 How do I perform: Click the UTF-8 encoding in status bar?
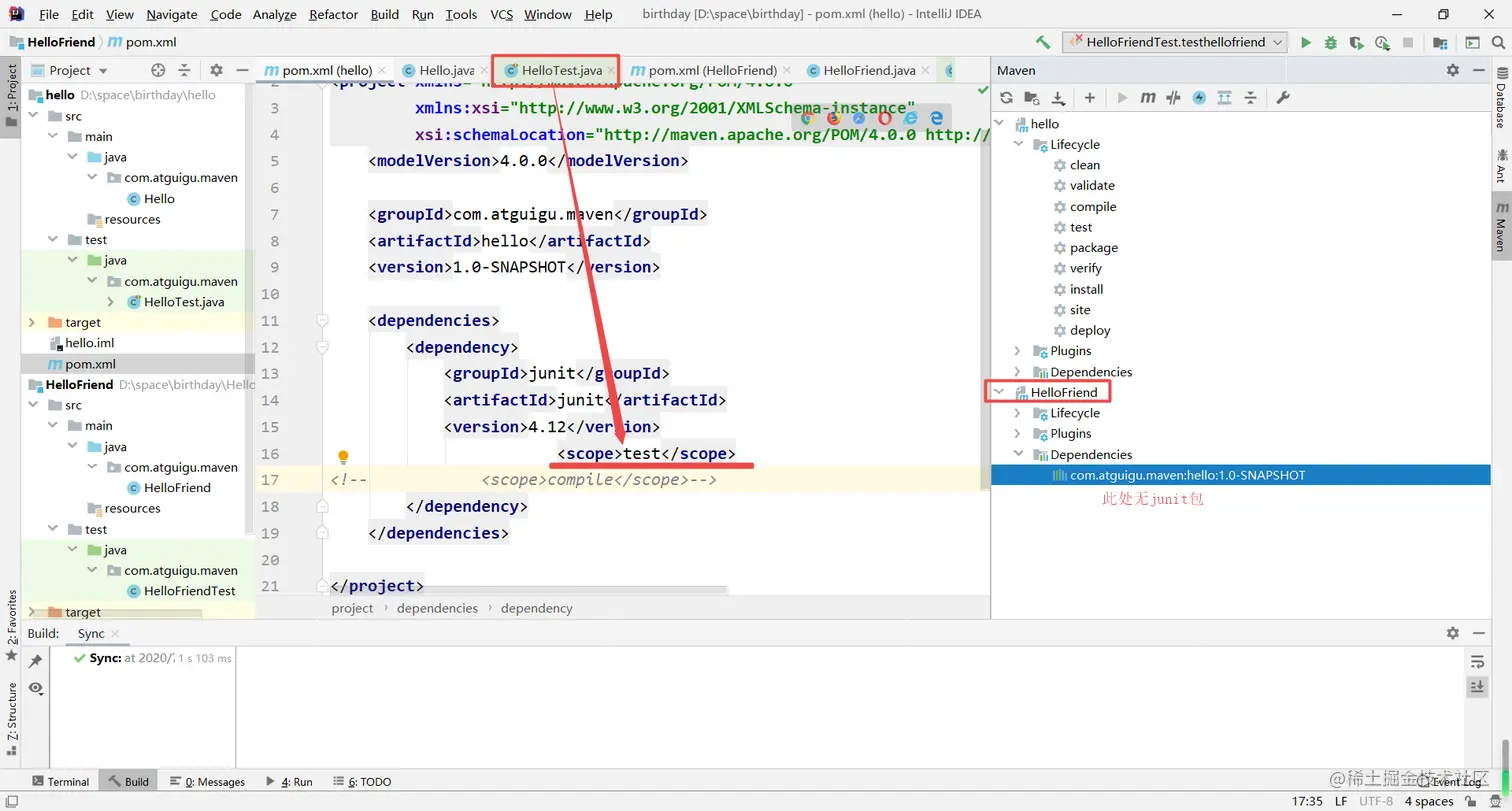click(1374, 801)
